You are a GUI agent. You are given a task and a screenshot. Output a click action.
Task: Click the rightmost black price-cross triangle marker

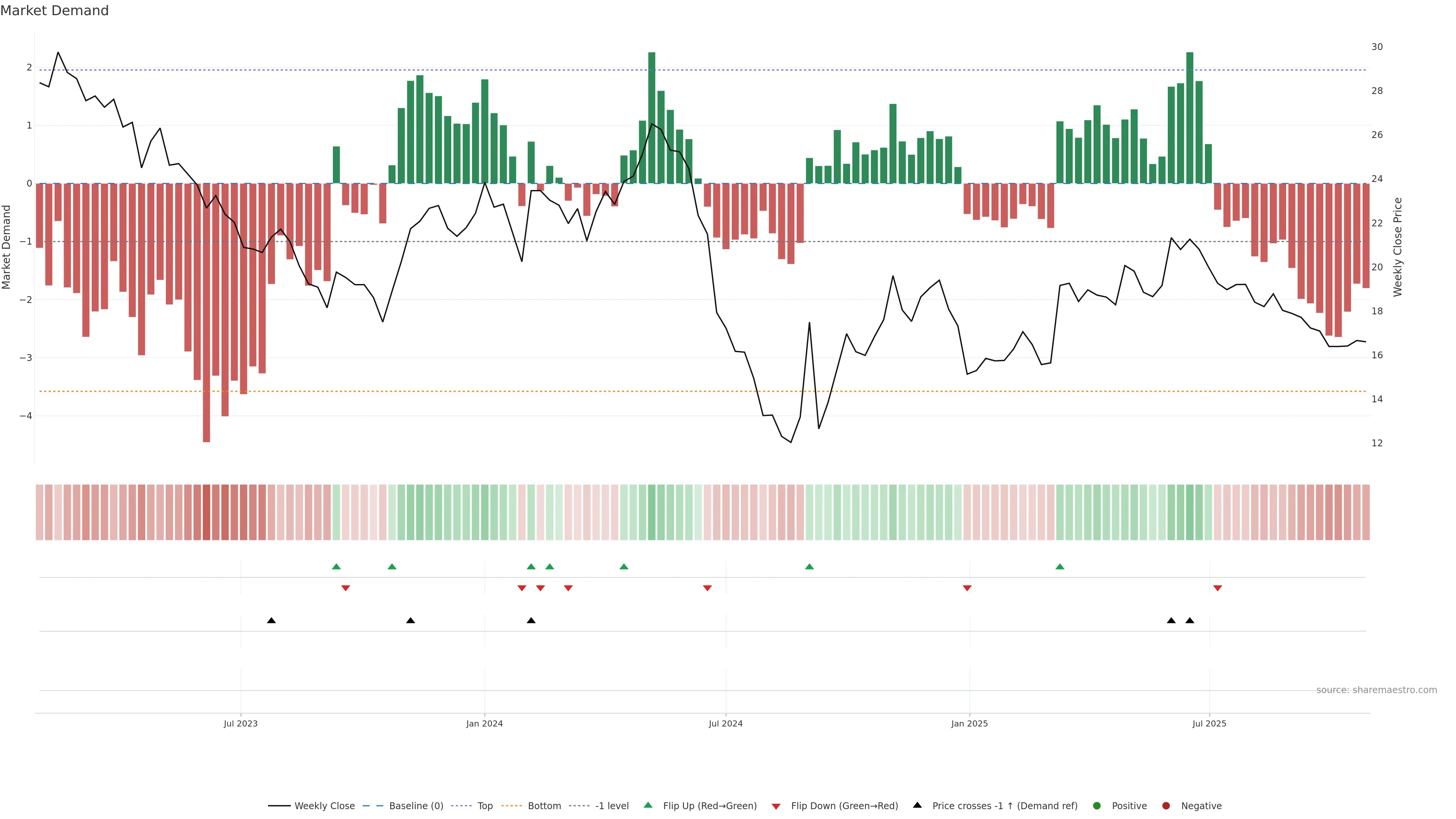point(1190,621)
